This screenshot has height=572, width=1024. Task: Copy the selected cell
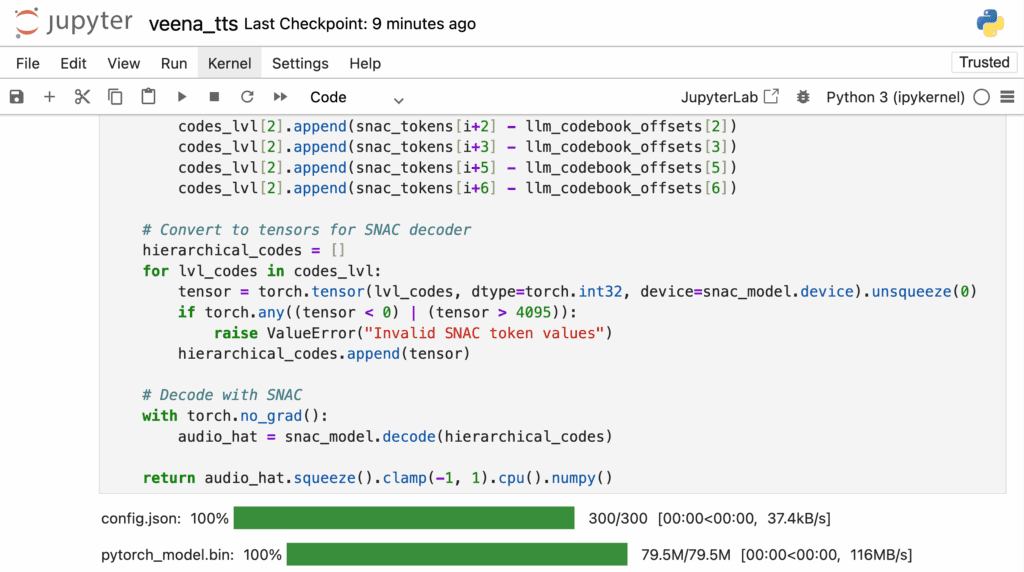pos(115,97)
